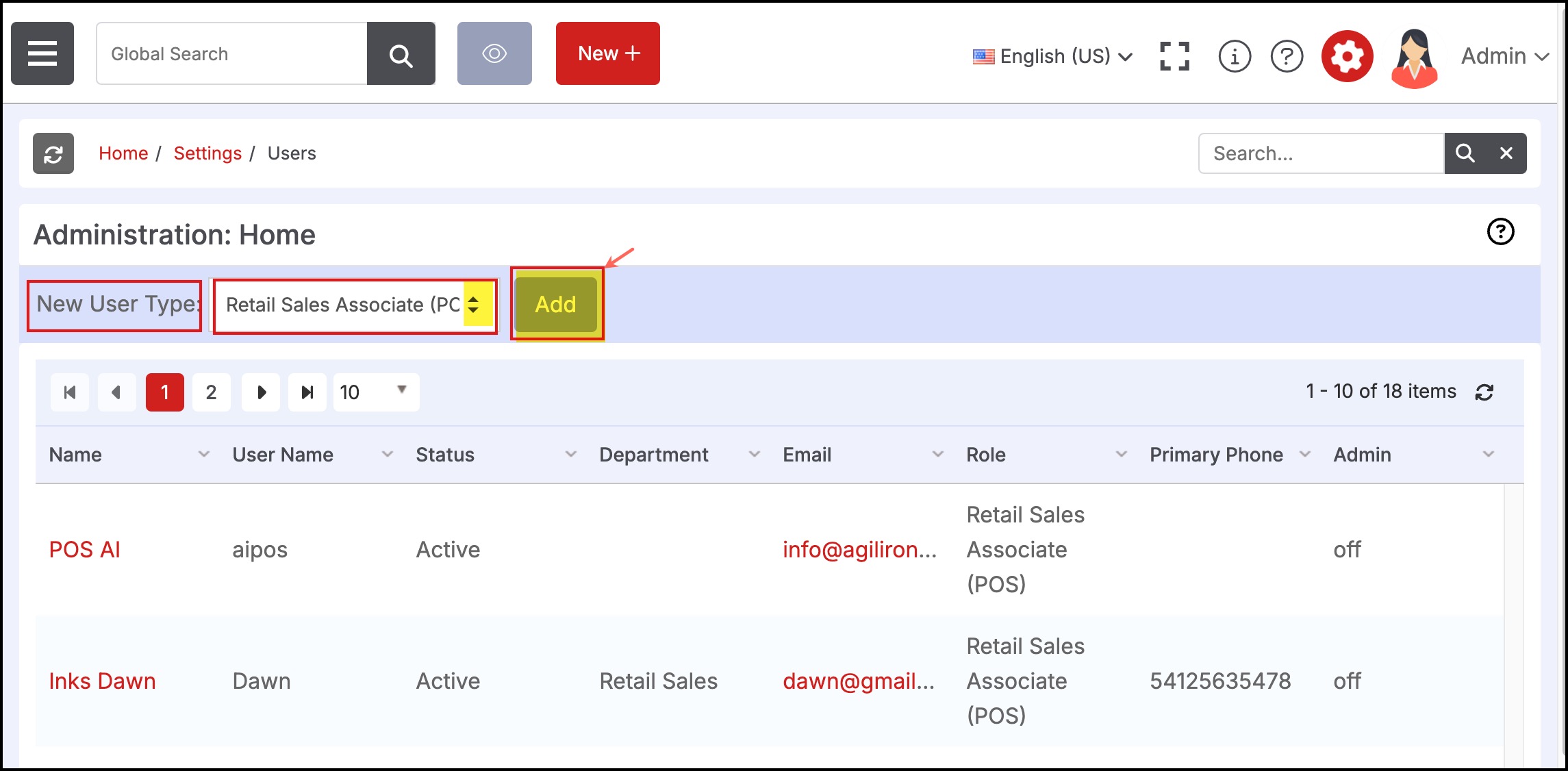Open Primary Phone column menu arrow
The height and width of the screenshot is (771, 1568).
(x=1304, y=455)
